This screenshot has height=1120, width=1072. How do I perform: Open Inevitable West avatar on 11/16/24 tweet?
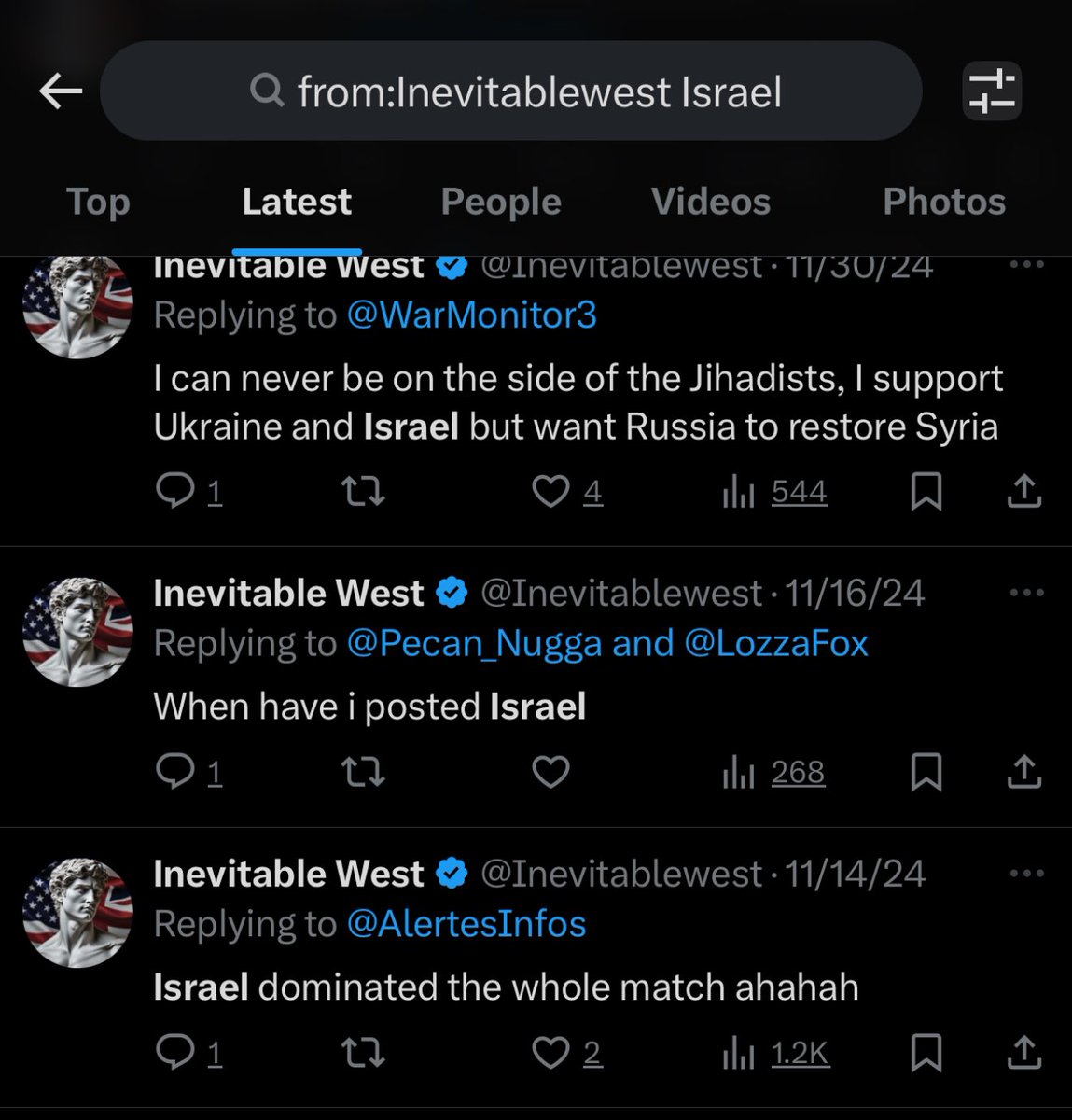pos(78,632)
